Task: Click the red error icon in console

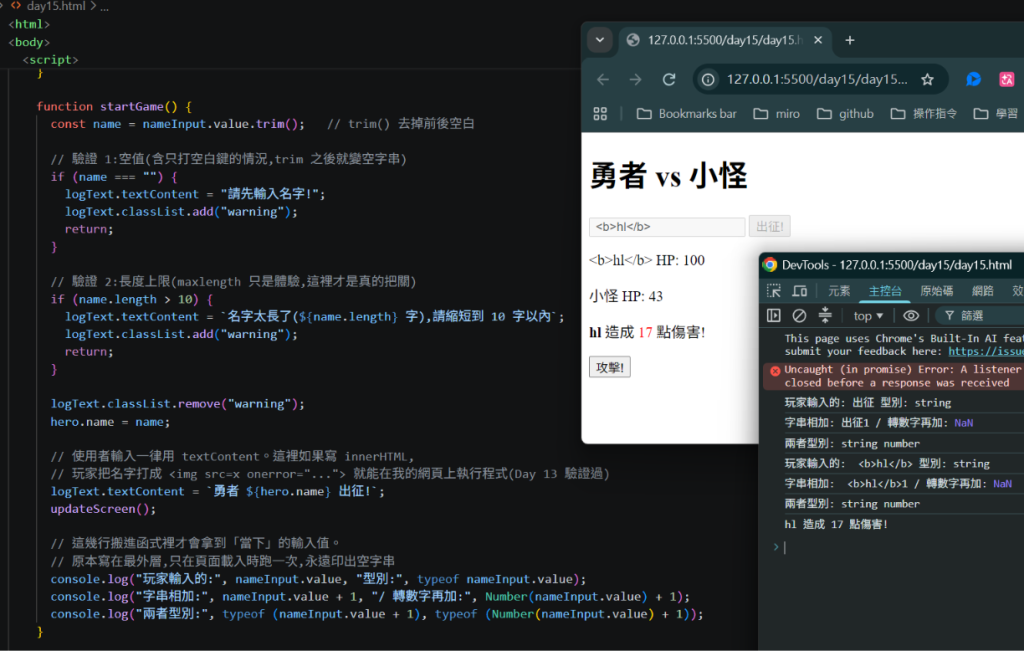Action: click(775, 371)
